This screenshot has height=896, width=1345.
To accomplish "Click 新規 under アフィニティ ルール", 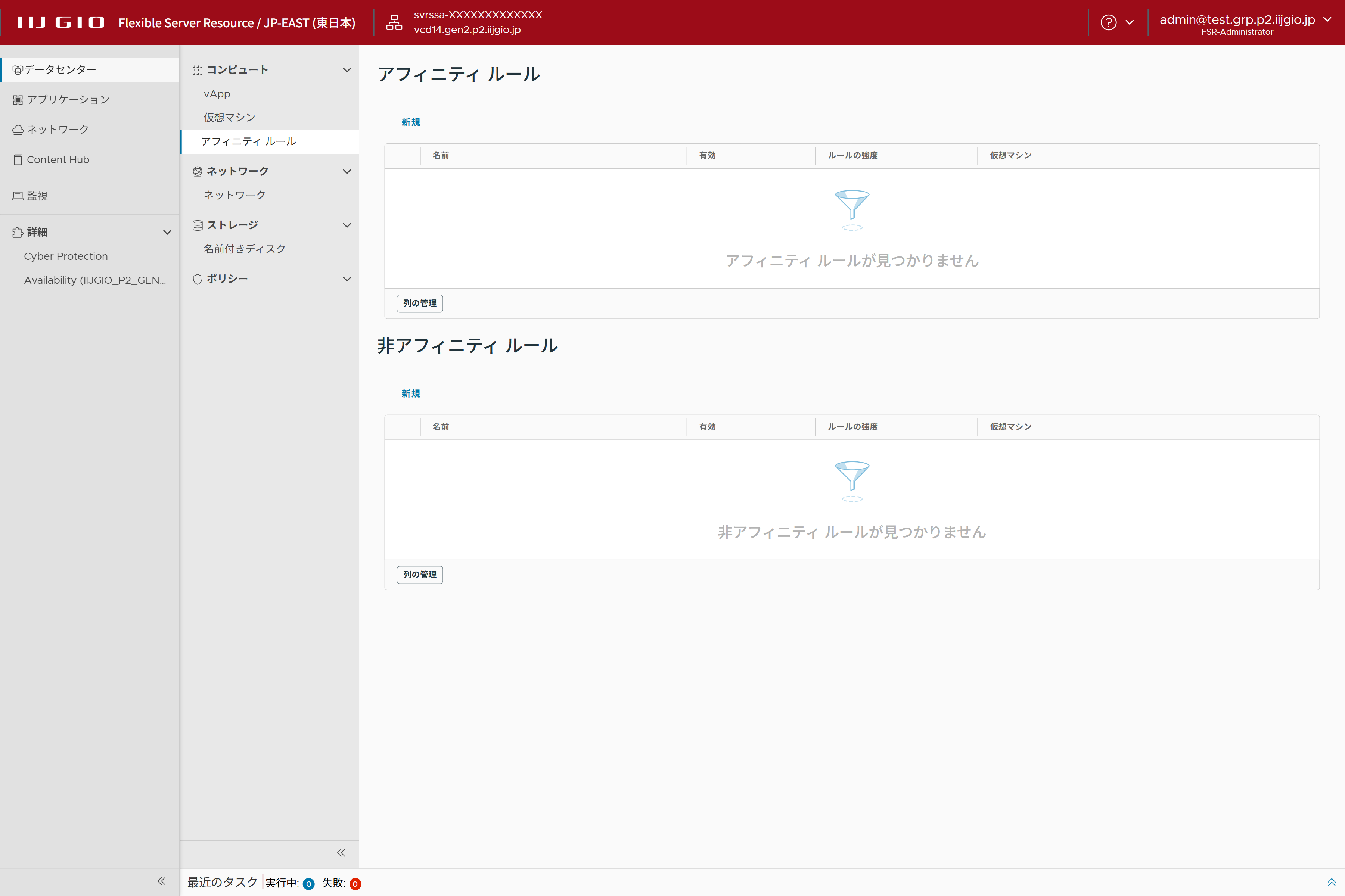I will [410, 122].
